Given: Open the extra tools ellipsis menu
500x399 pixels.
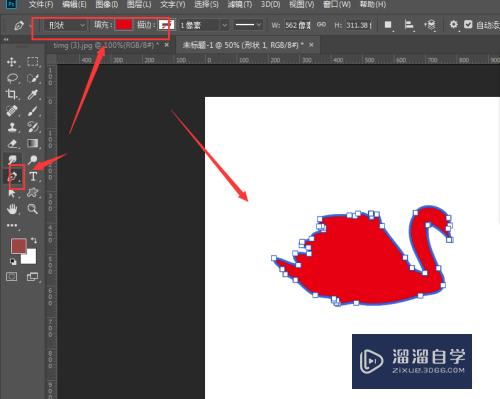Looking at the screenshot, I should pyautogui.click(x=12, y=226).
